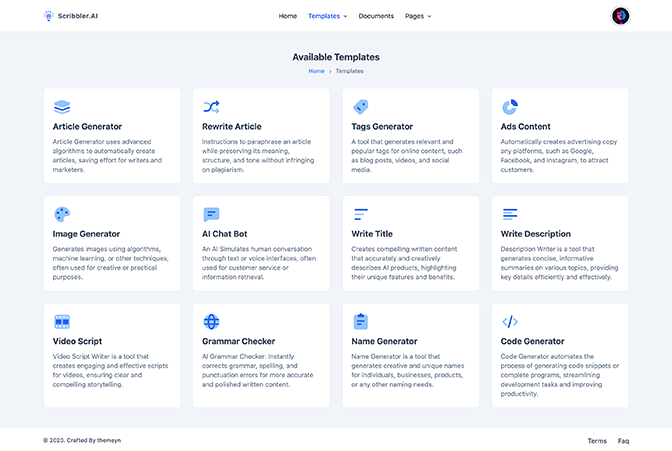Click the Code Generator brackets icon

click(510, 322)
